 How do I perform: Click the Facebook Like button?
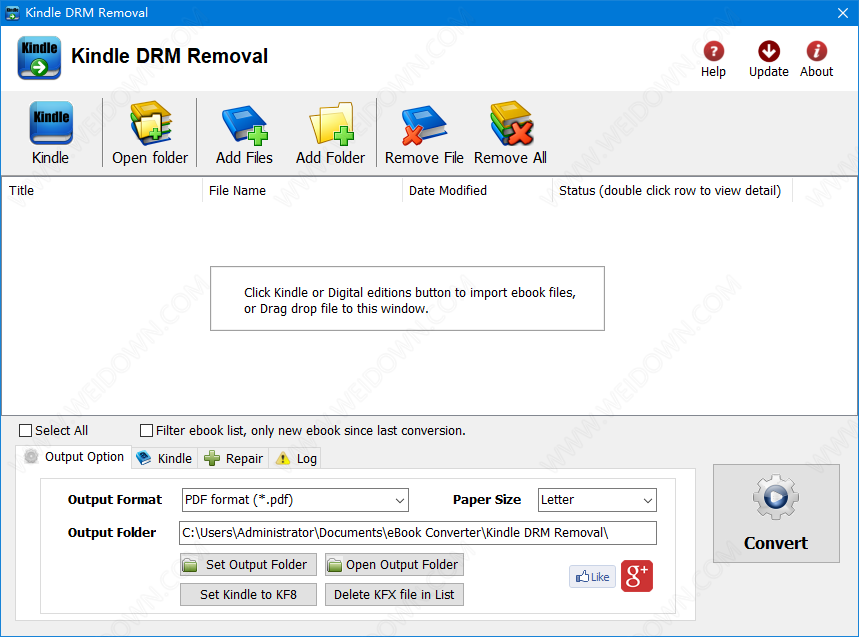[592, 576]
